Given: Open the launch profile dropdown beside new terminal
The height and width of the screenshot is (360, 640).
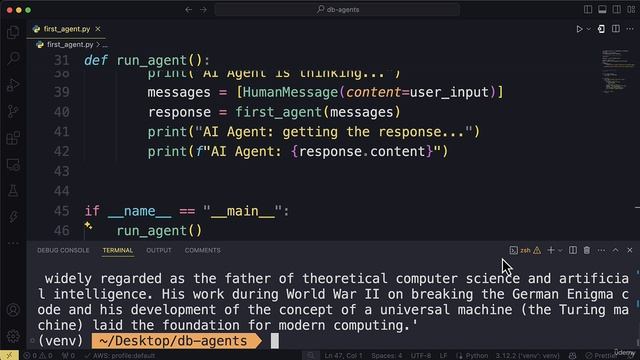Looking at the screenshot, I should click(x=560, y=250).
